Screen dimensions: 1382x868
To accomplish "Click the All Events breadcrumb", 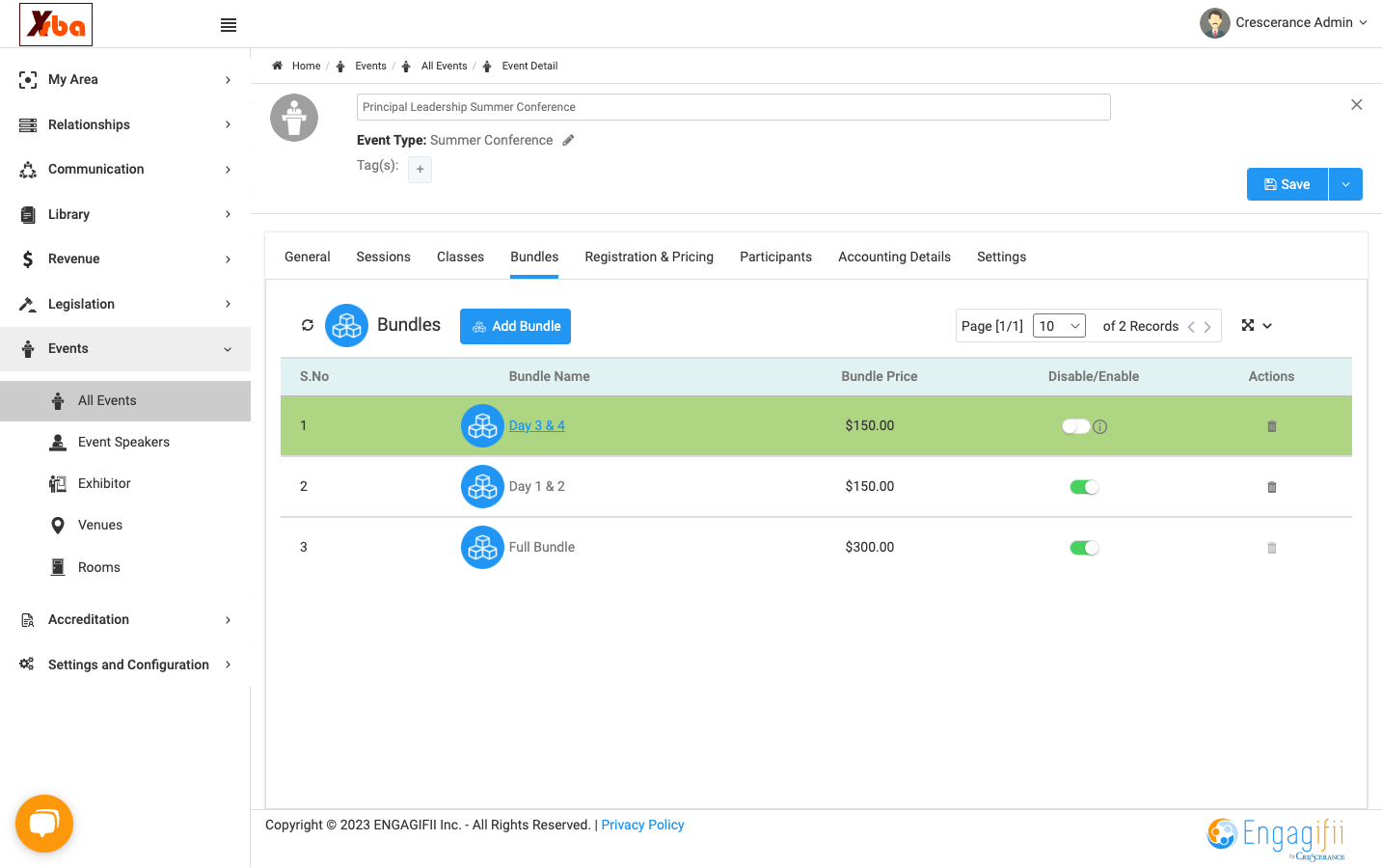I will coord(445,66).
